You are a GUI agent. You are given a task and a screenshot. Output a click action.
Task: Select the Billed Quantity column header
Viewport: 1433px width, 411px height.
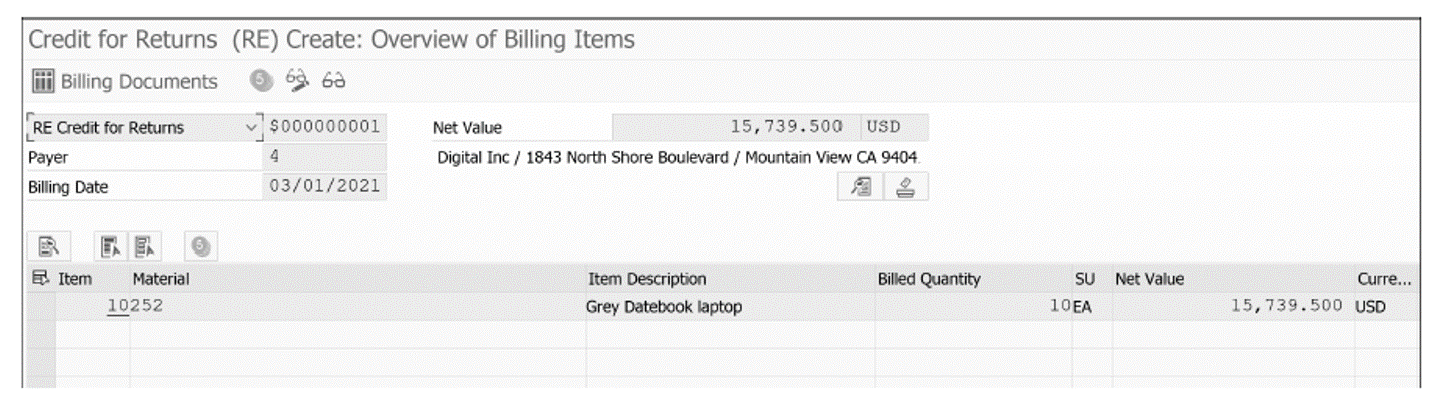tap(929, 279)
